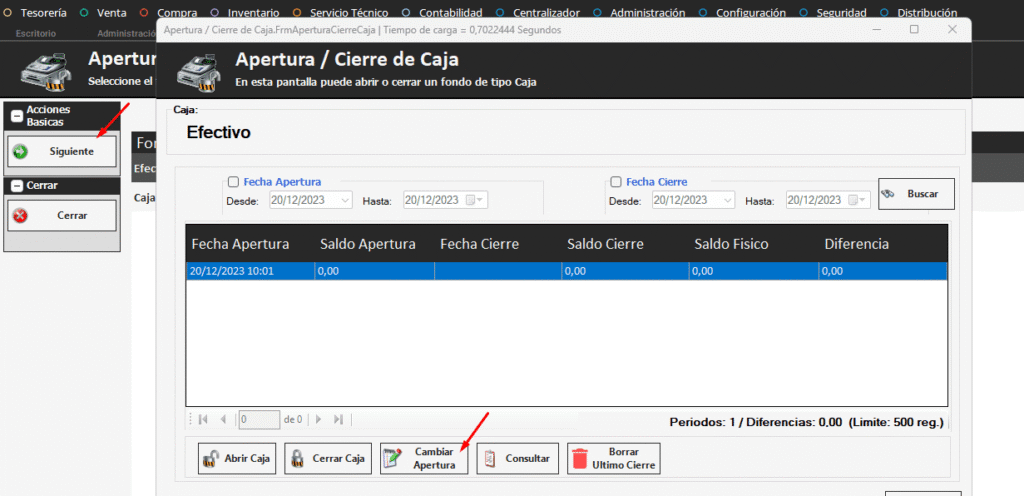
Task: Click the Abrir Caja padlock button
Action: tap(236, 459)
